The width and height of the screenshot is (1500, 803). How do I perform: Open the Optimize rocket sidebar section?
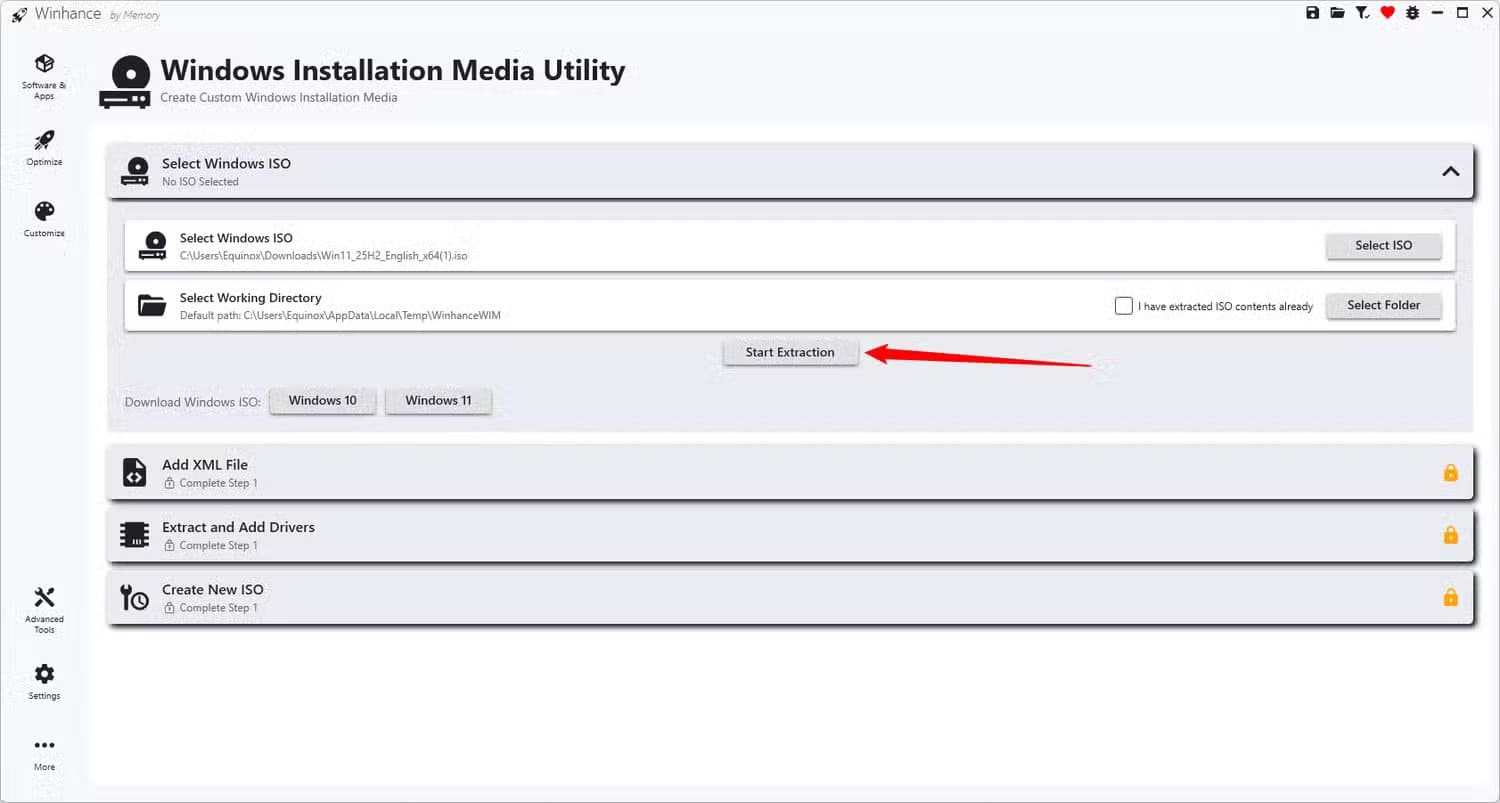44,147
